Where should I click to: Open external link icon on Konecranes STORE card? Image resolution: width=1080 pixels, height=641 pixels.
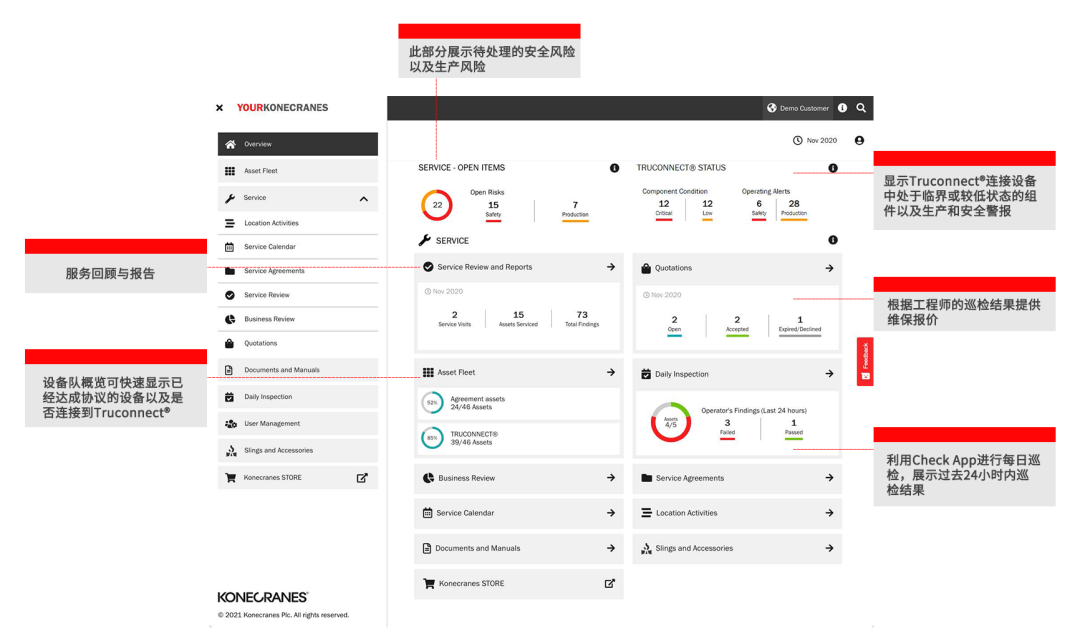click(610, 584)
